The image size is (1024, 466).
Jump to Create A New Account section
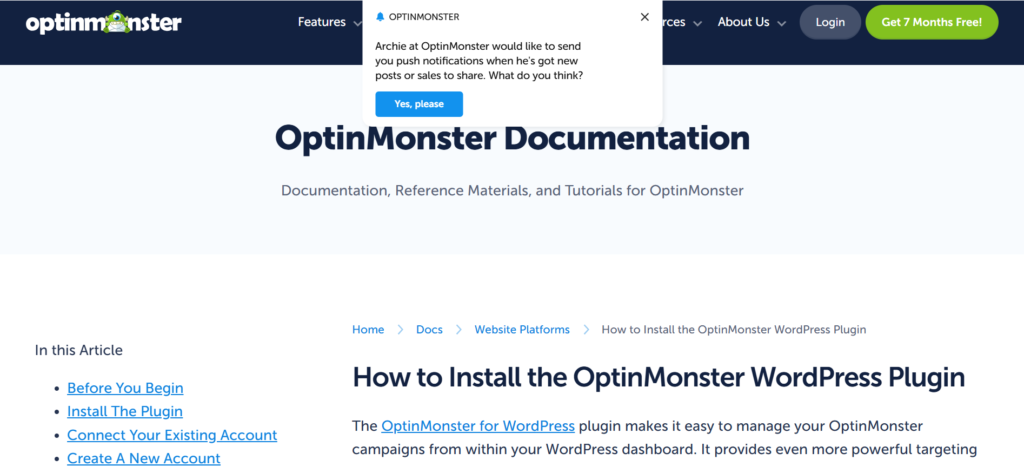[x=144, y=458]
